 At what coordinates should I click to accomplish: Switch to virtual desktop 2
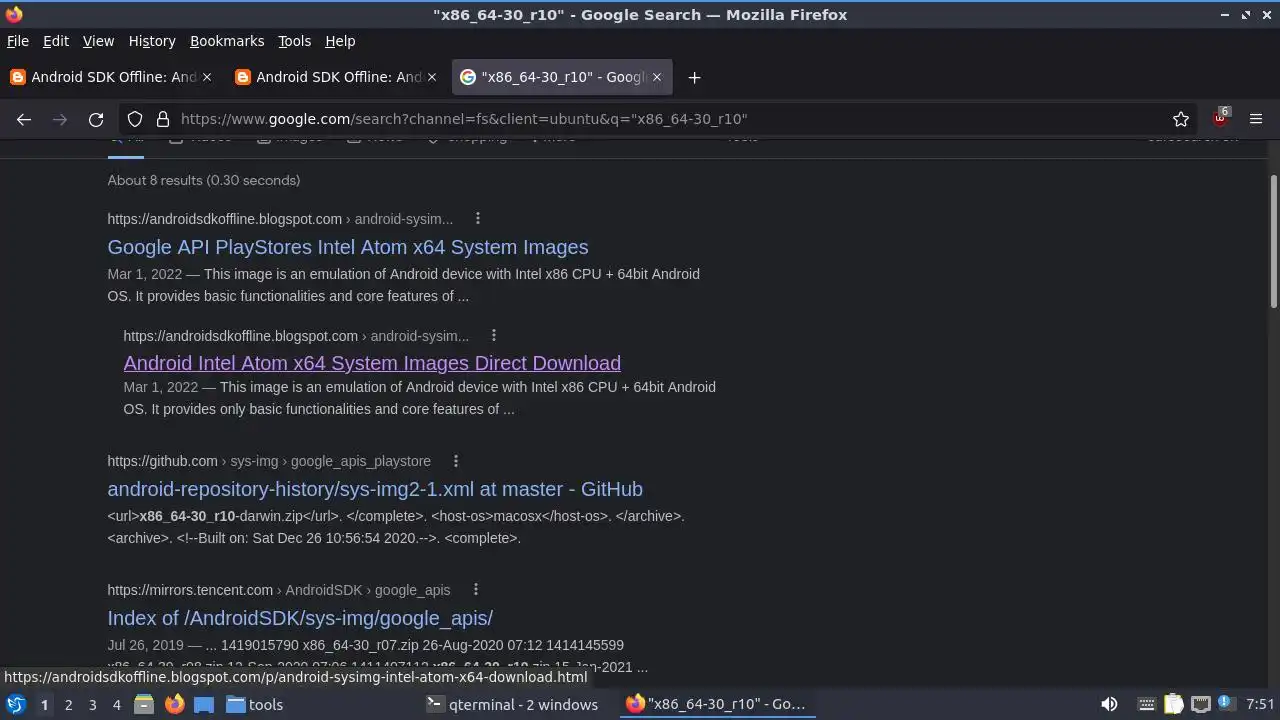point(68,705)
